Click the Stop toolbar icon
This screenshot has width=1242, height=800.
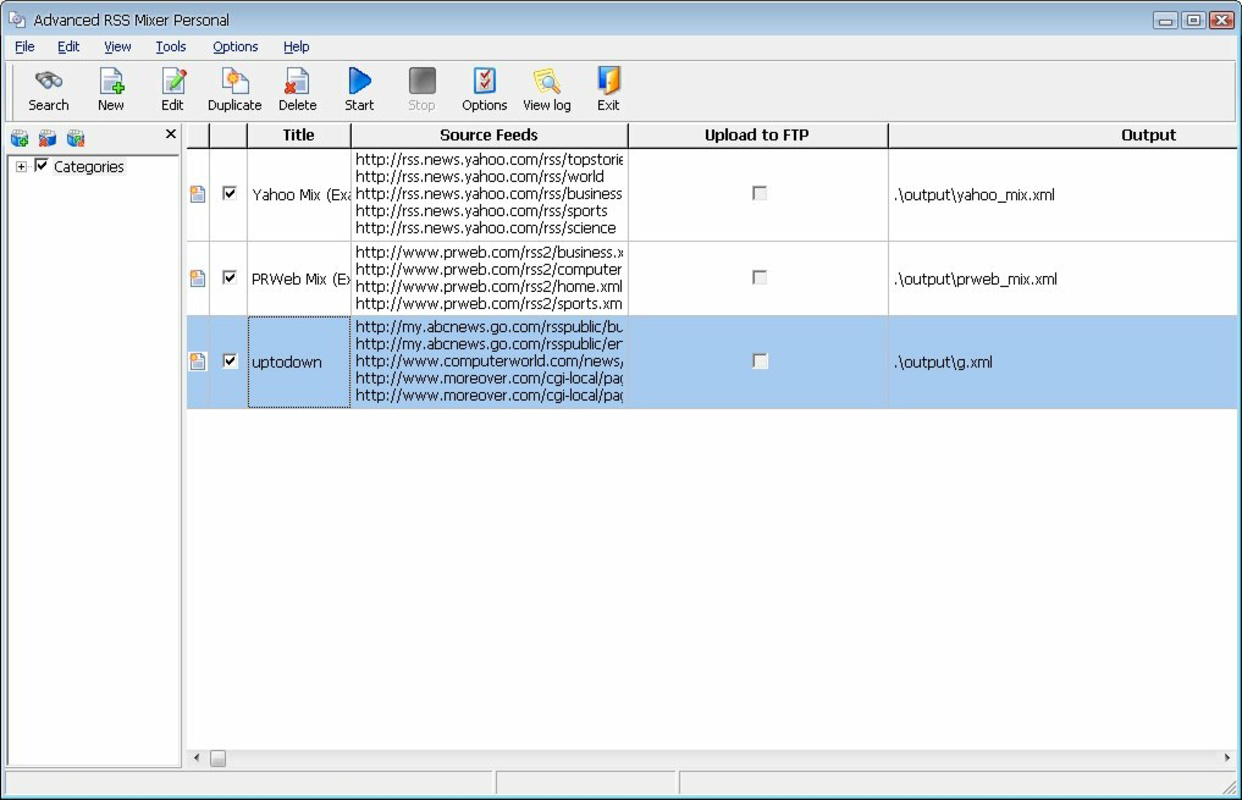[x=422, y=81]
